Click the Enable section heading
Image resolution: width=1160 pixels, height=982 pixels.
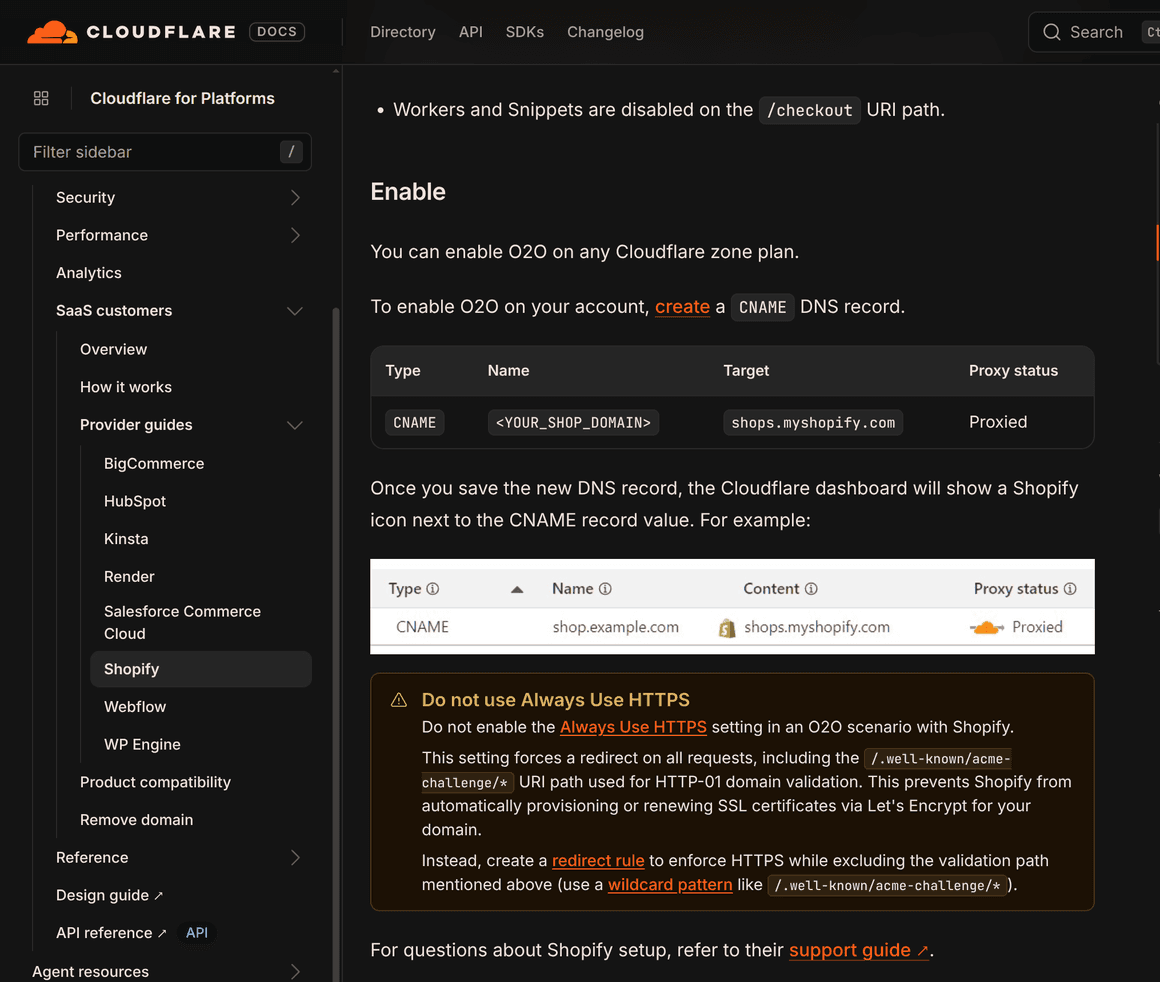pyautogui.click(x=408, y=192)
